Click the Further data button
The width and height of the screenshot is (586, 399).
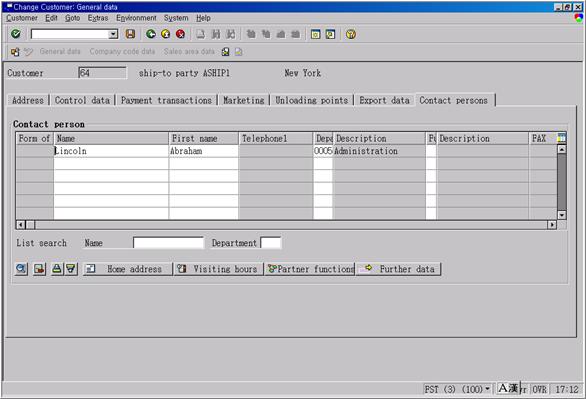(x=399, y=269)
